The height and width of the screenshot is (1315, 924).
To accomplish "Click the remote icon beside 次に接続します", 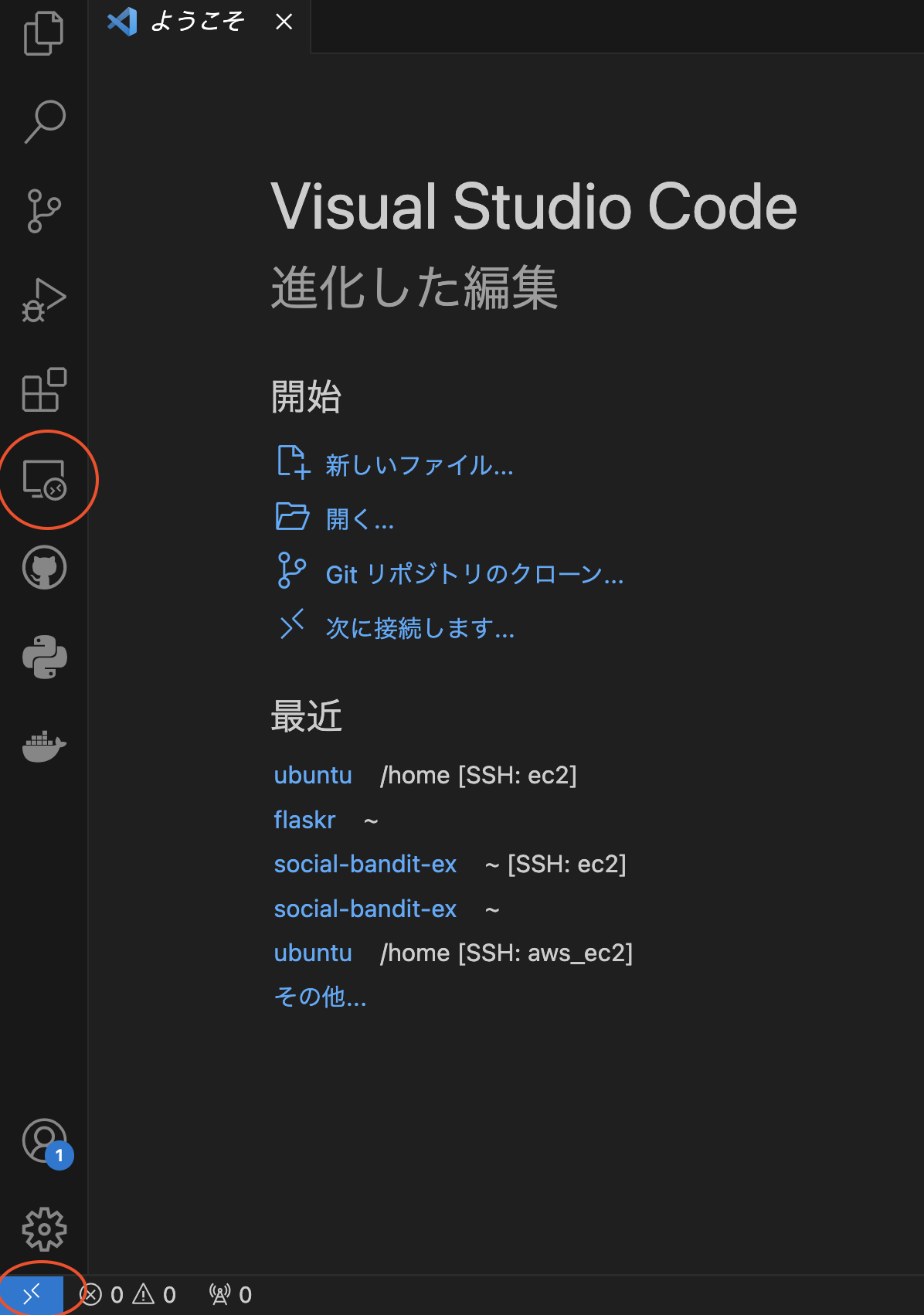I will tap(292, 624).
